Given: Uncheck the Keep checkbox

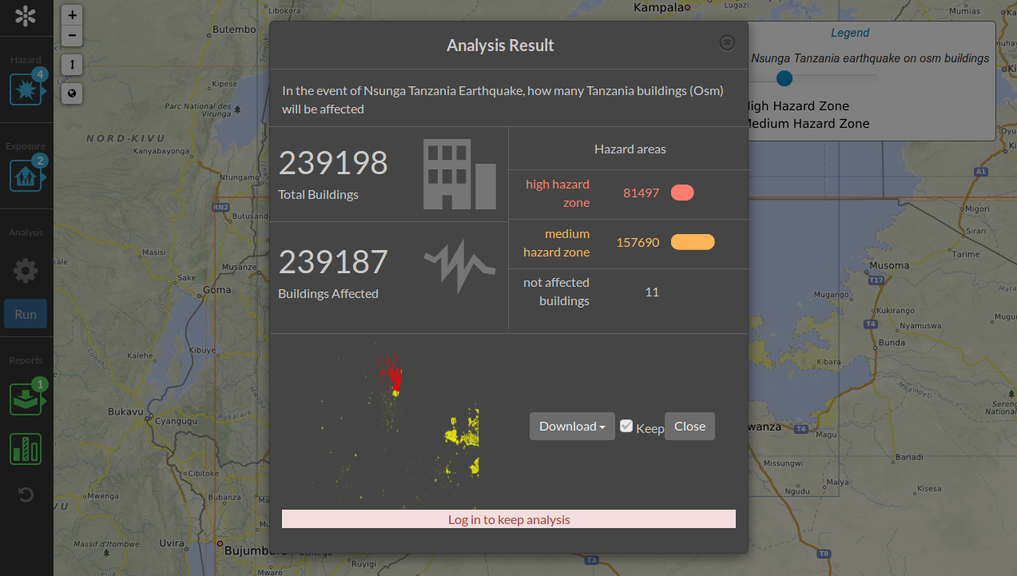Looking at the screenshot, I should pos(626,425).
